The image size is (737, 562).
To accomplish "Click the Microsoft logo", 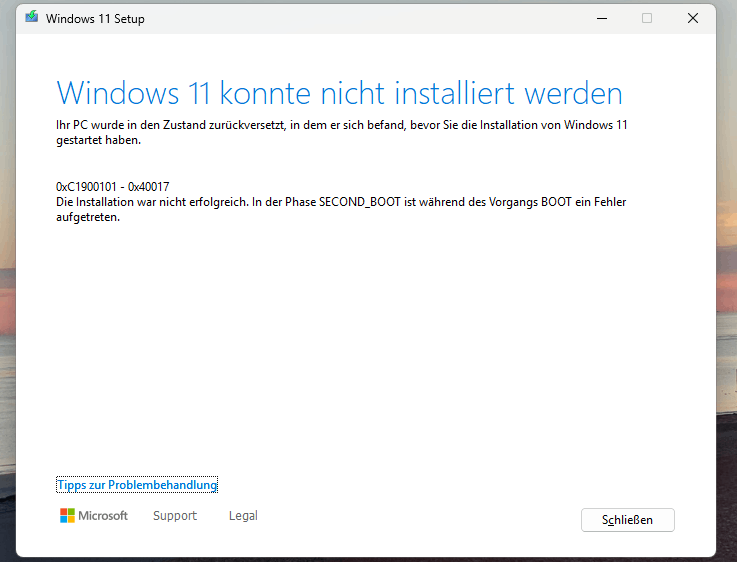I will tap(94, 515).
